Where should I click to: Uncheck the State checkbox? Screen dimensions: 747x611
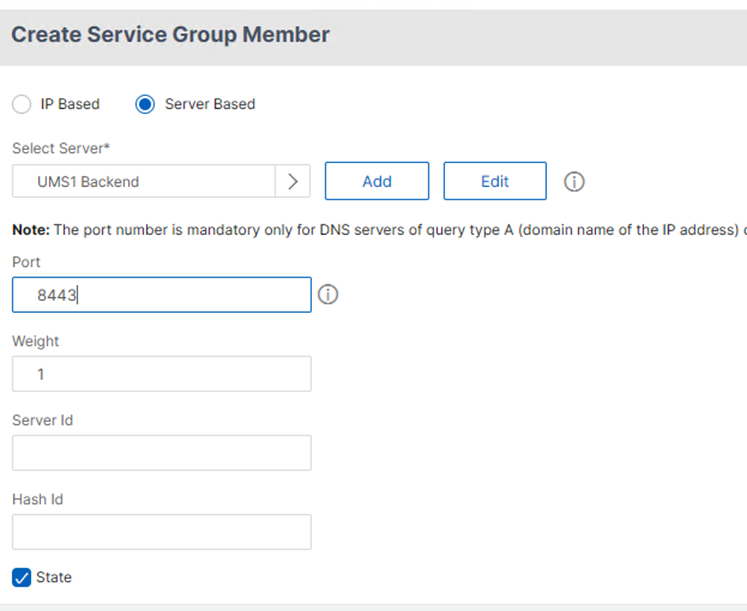point(22,577)
